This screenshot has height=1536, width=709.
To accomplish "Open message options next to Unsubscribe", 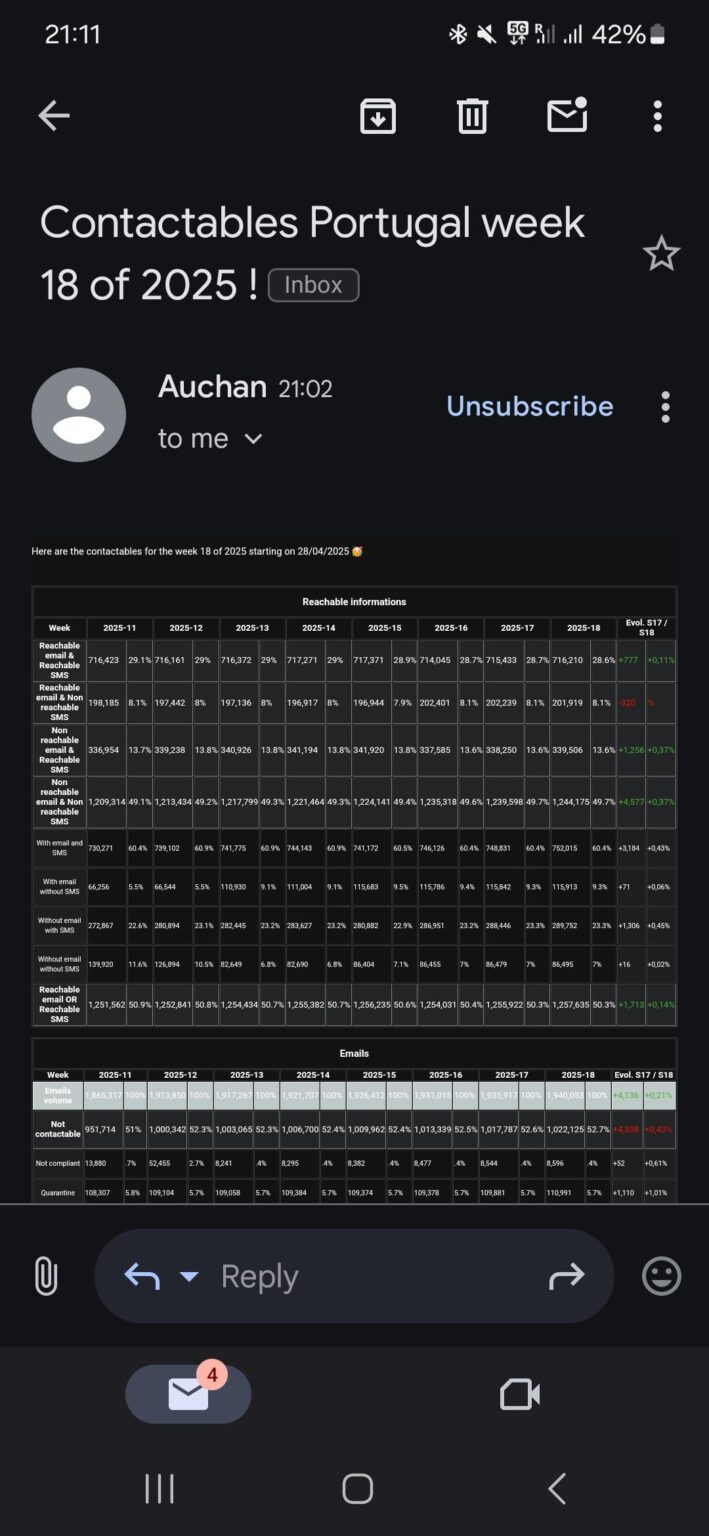I will click(665, 407).
